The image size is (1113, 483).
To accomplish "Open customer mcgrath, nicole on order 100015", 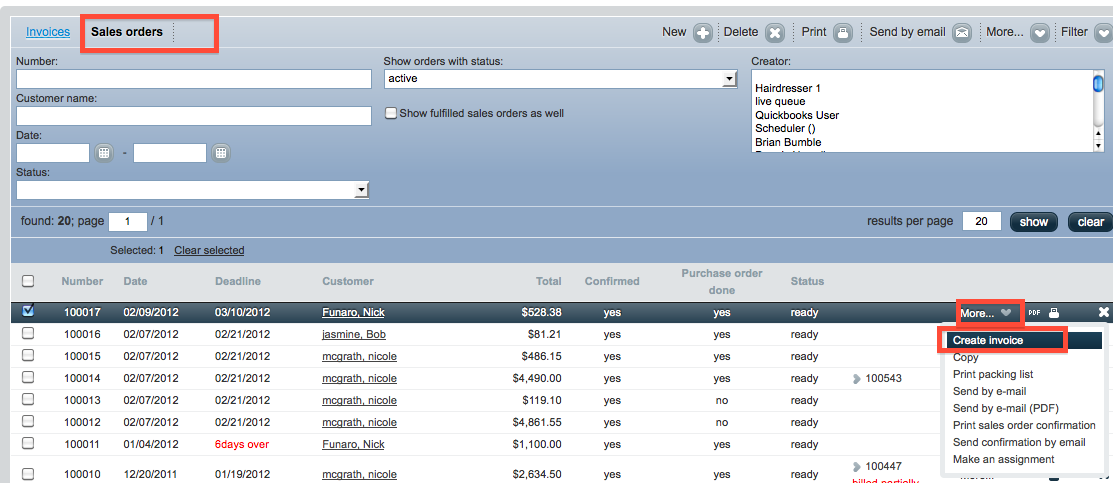I will [x=359, y=357].
